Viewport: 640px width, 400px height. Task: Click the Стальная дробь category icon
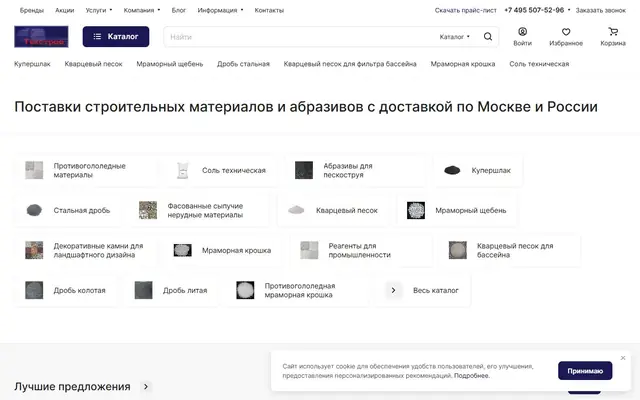tap(34, 210)
